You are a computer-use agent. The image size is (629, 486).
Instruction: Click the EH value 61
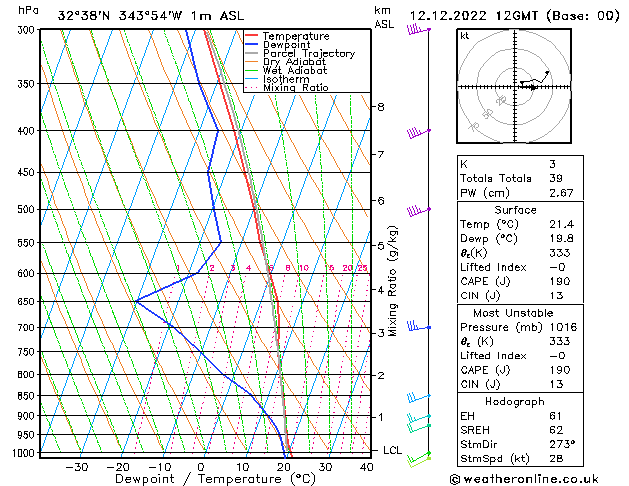[556, 416]
